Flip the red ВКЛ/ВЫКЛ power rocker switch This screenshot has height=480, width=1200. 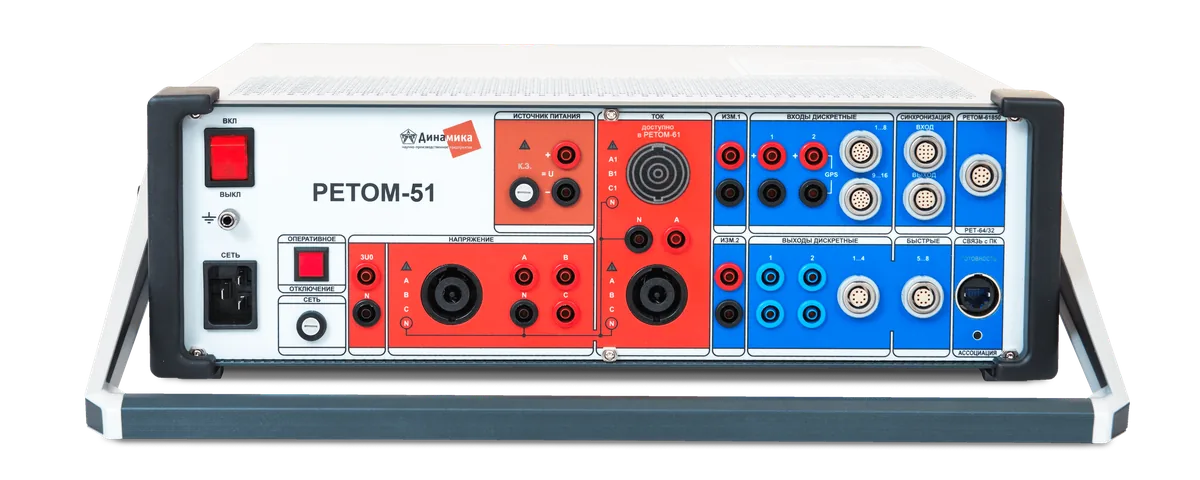pos(227,157)
